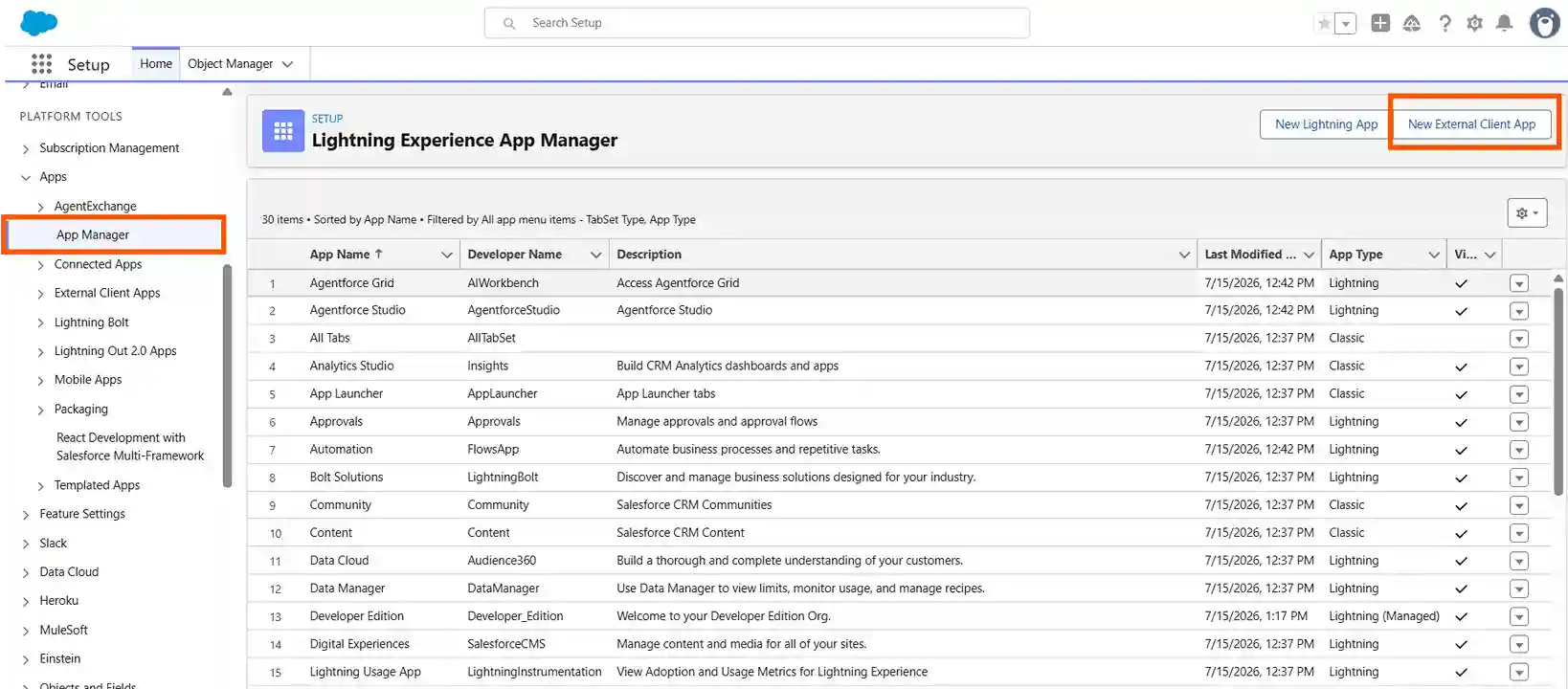Collapse the Apps section
This screenshot has width=1568, height=689.
pos(26,177)
